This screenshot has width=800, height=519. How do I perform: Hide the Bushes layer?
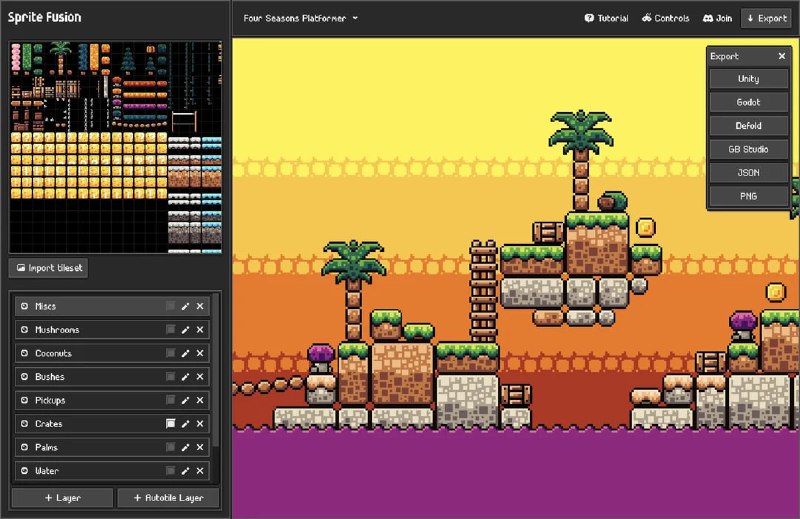coord(24,377)
